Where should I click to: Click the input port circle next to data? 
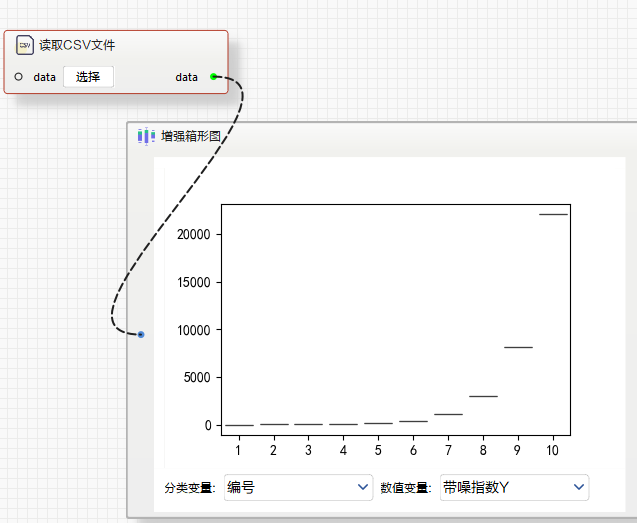pyautogui.click(x=18, y=76)
